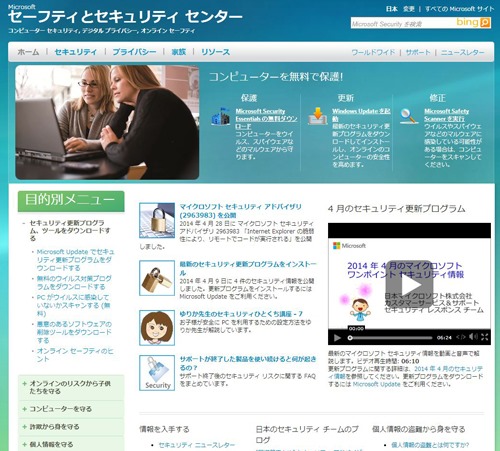Click the セーフティとセキュリティ センター site title
The width and height of the screenshot is (500, 451).
(x=125, y=17)
